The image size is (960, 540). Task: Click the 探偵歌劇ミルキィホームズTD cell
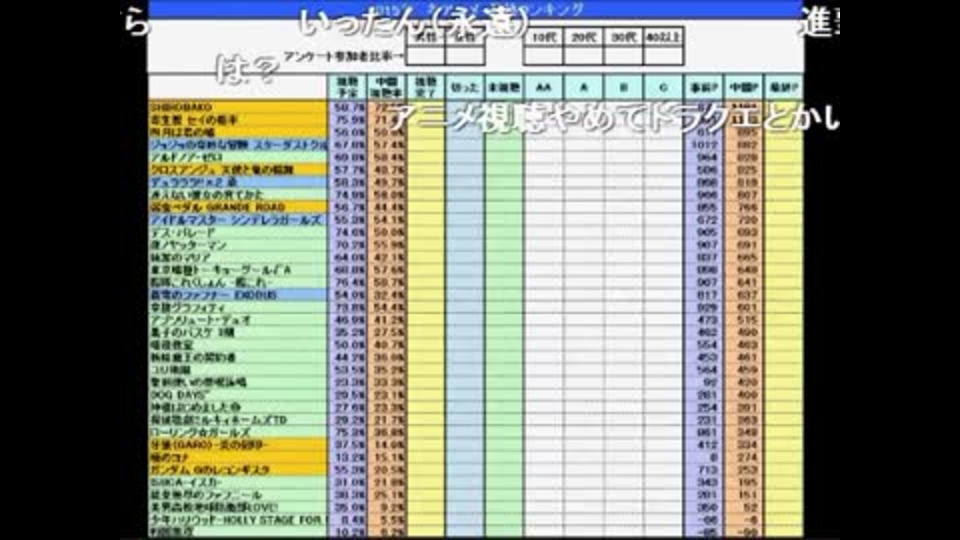238,420
